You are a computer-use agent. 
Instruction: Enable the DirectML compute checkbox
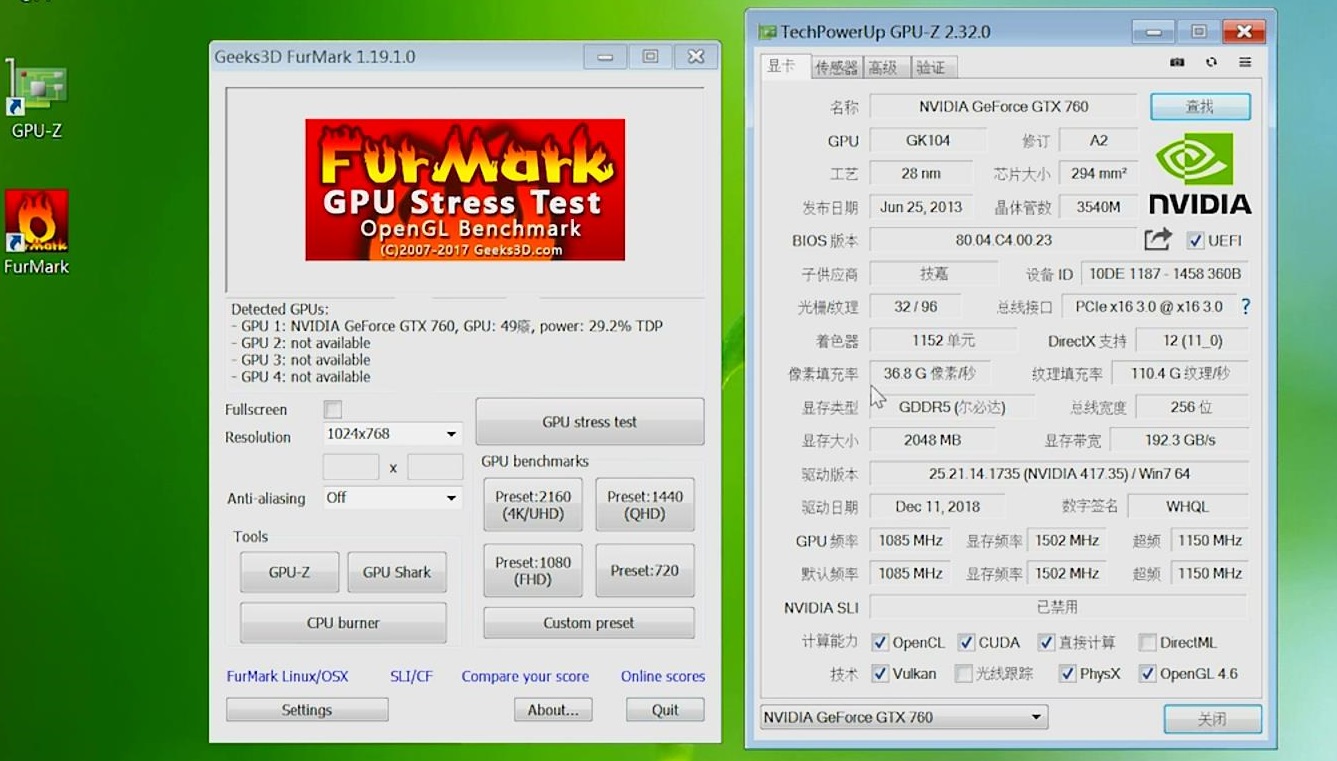[x=1148, y=642]
